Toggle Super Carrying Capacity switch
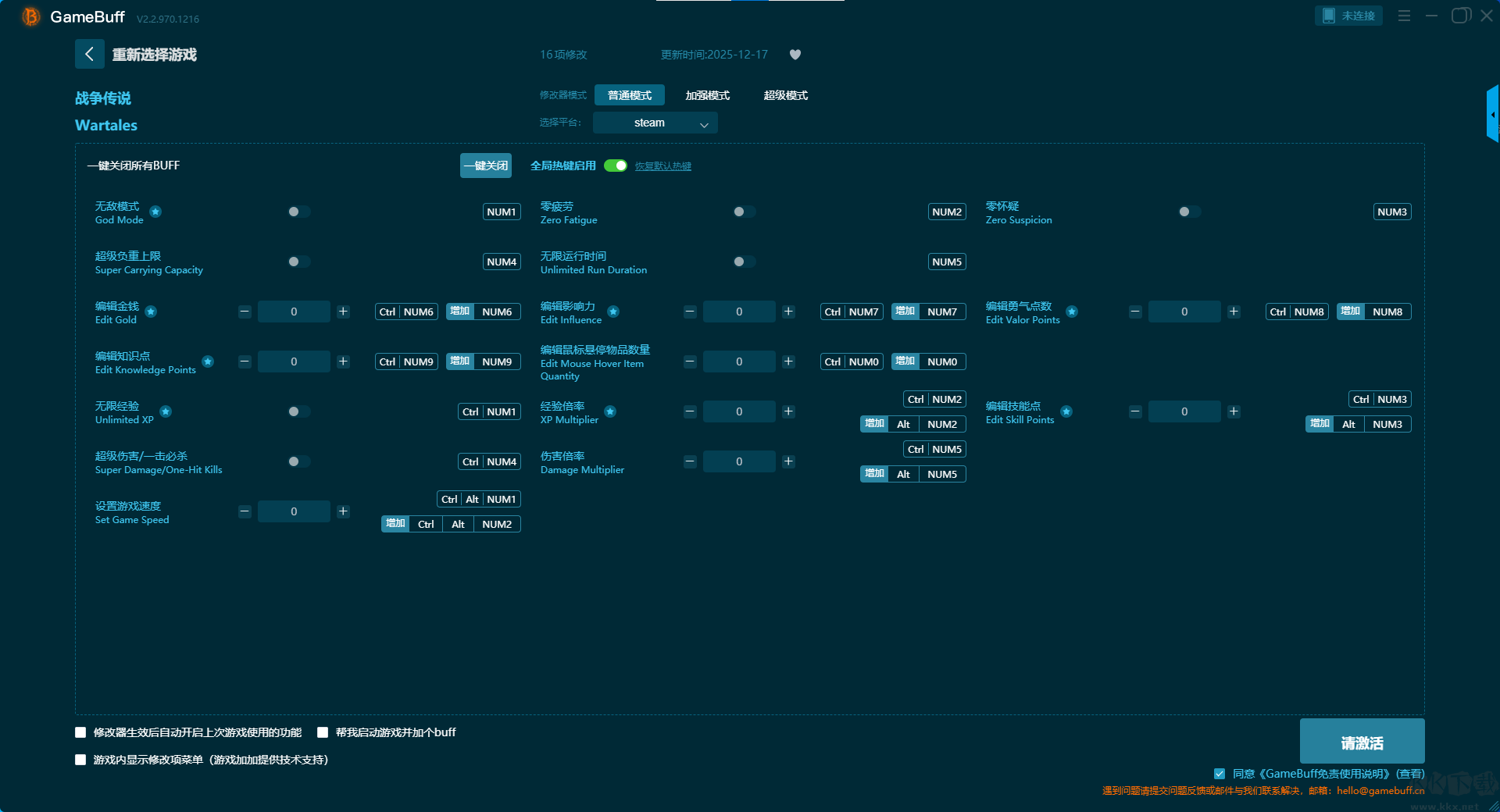The image size is (1500, 812). (298, 262)
